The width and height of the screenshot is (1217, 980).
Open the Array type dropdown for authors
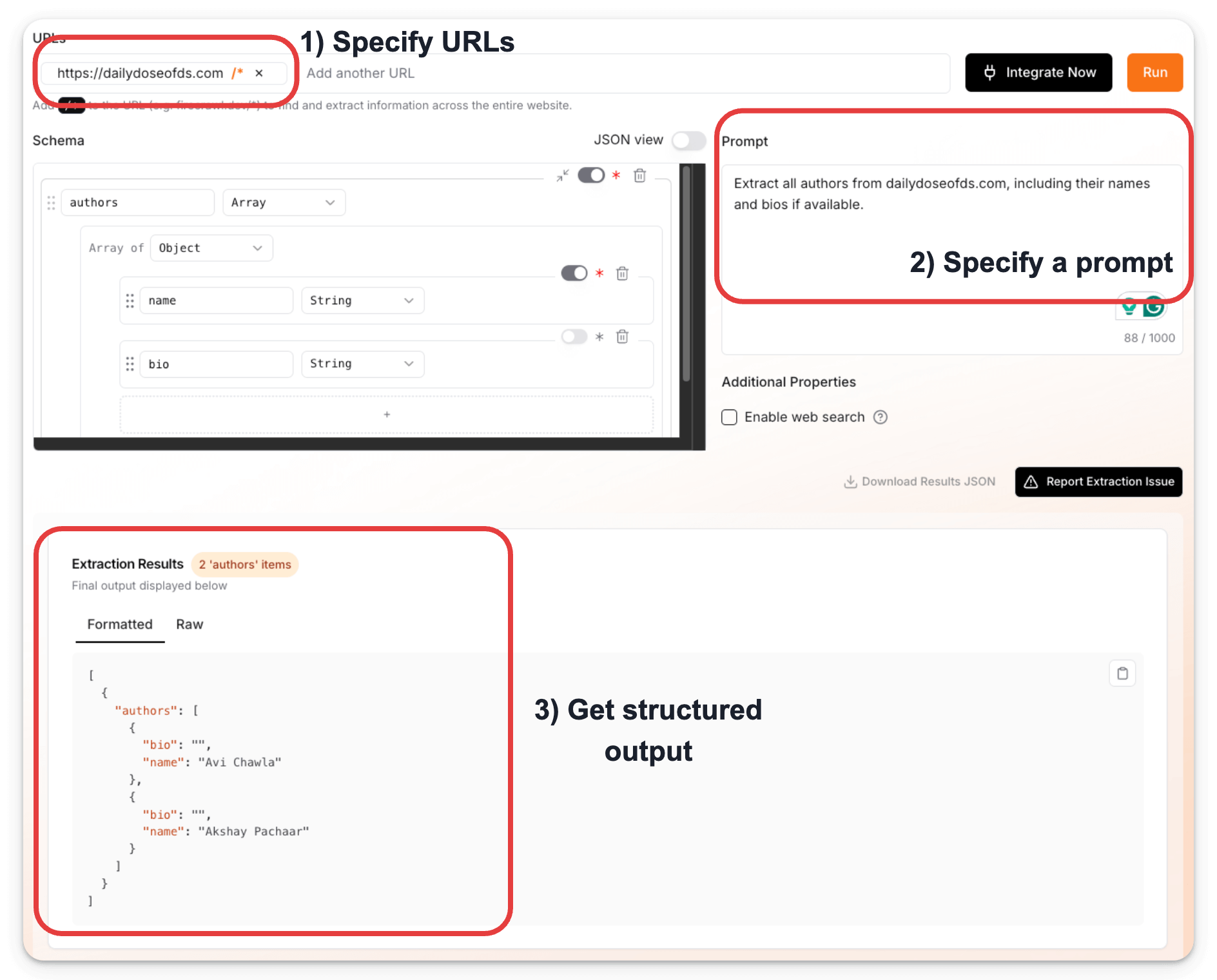284,202
